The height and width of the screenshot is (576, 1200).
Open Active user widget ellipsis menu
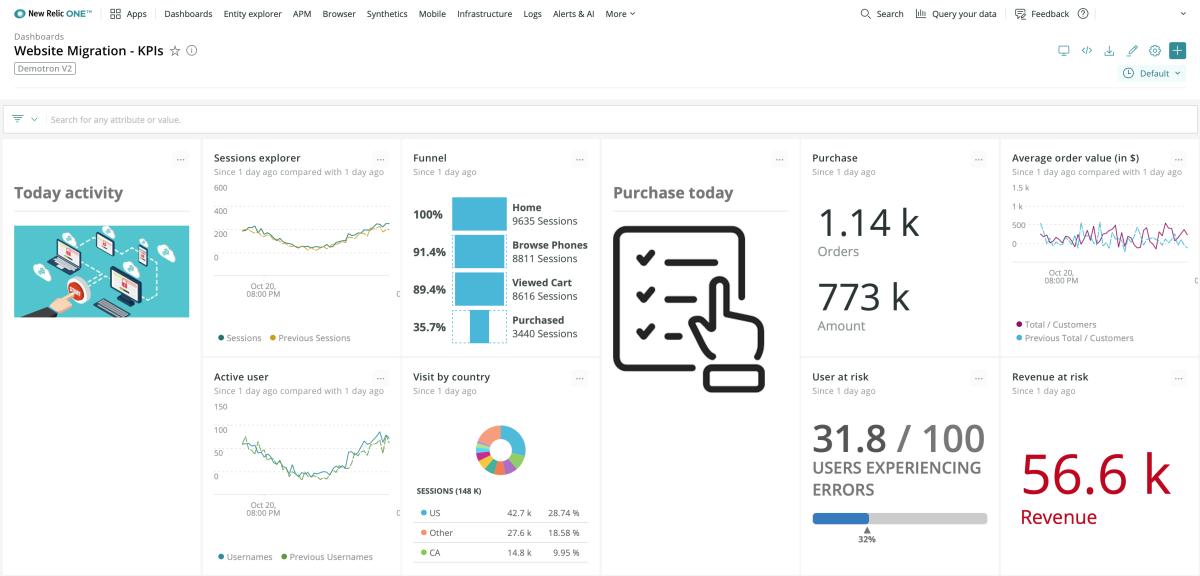pos(380,377)
